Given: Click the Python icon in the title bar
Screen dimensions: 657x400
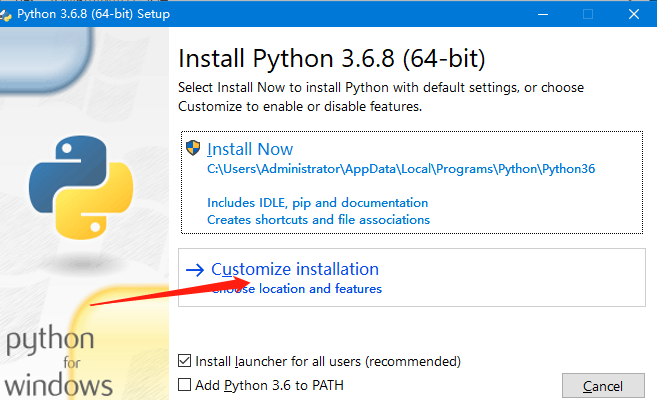Looking at the screenshot, I should click(7, 14).
